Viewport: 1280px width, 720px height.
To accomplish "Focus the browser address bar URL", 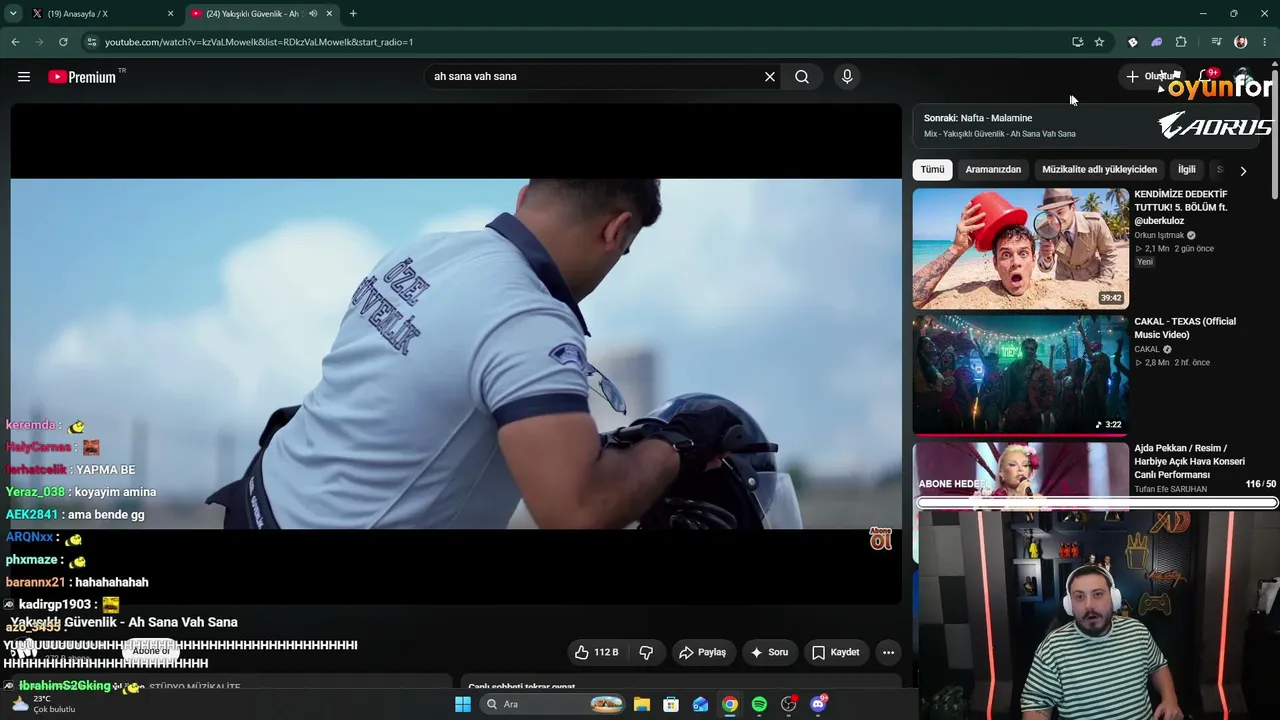I will coord(259,42).
